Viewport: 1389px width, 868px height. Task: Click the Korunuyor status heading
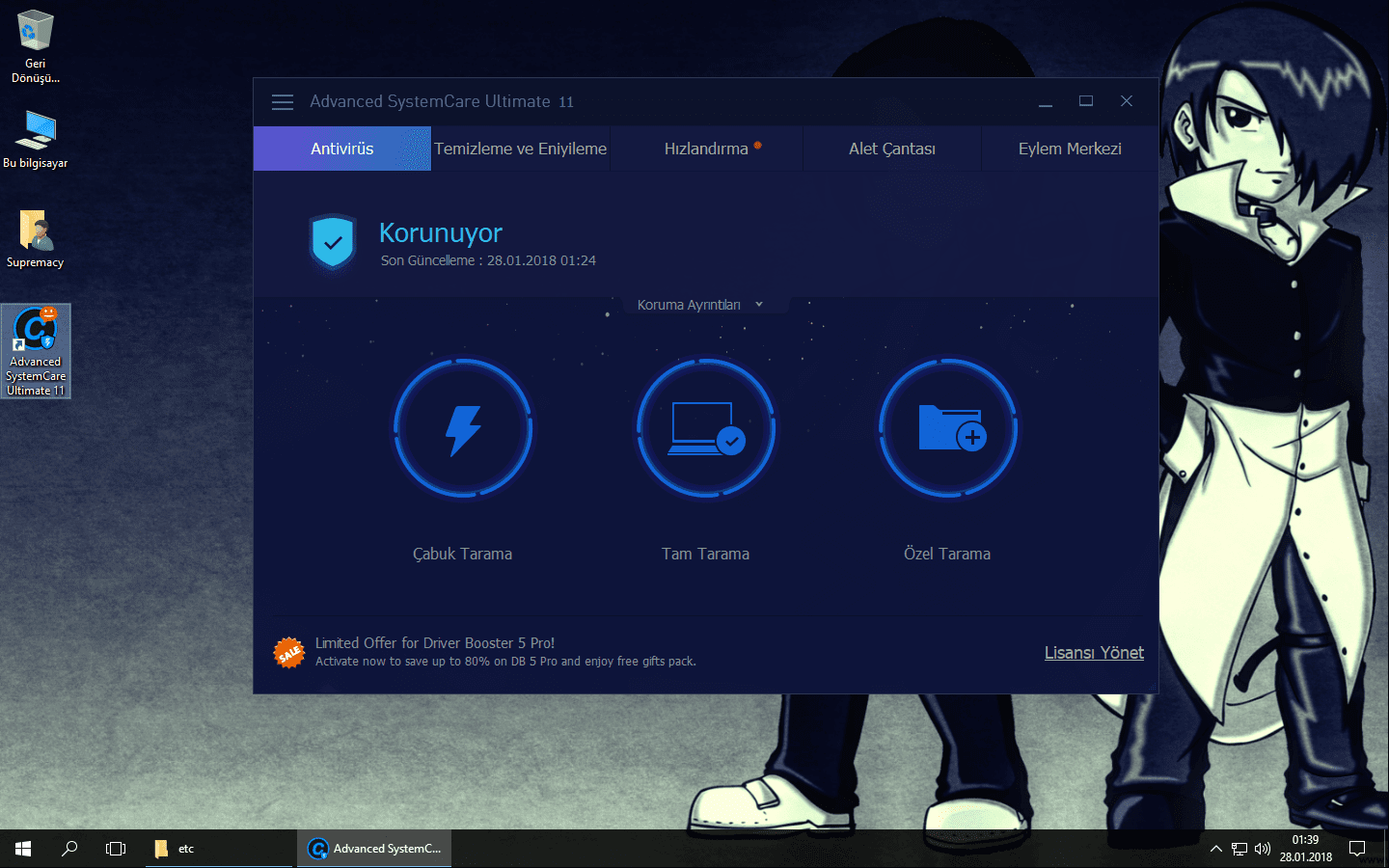[x=441, y=232]
